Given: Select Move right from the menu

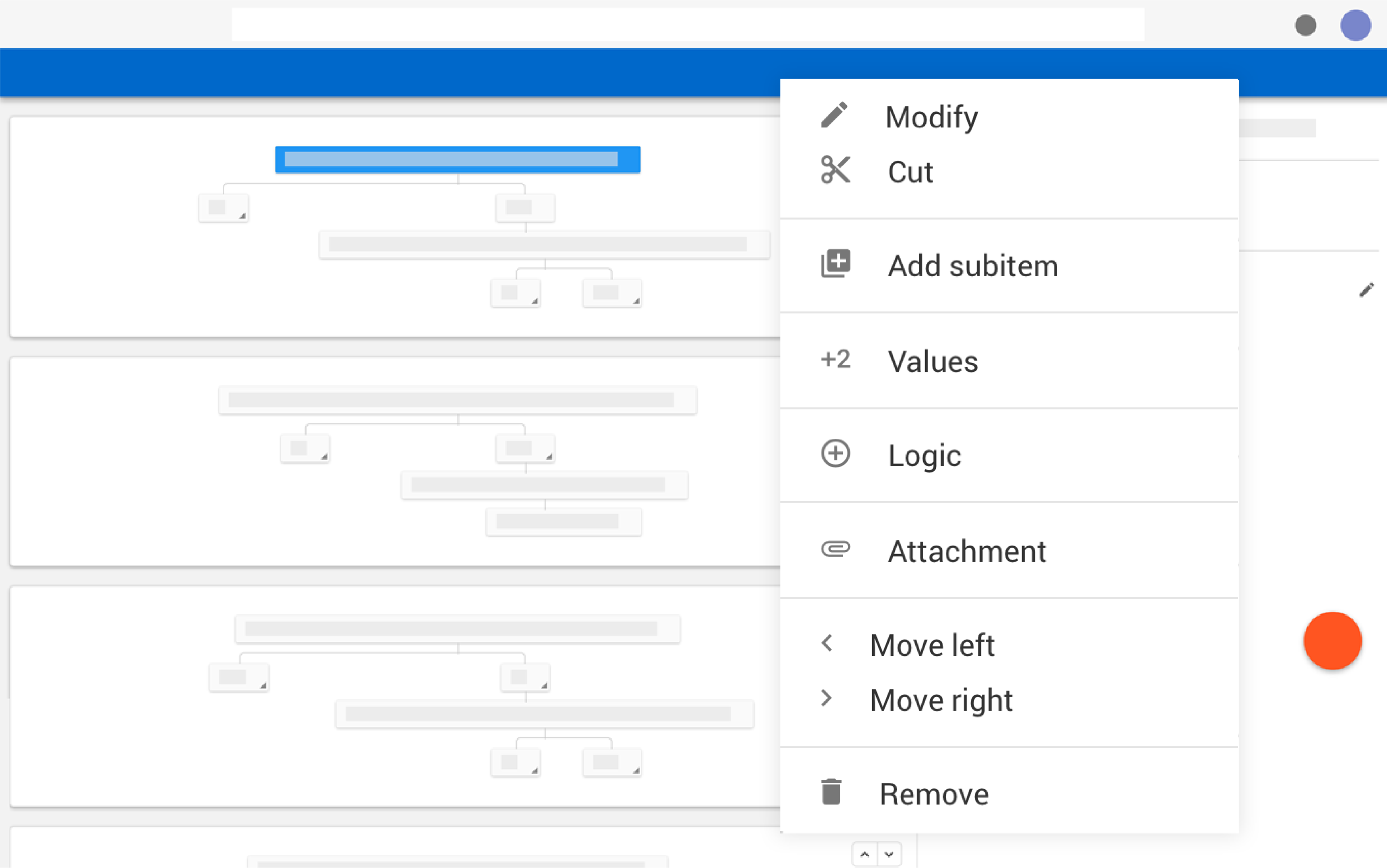Looking at the screenshot, I should (941, 700).
